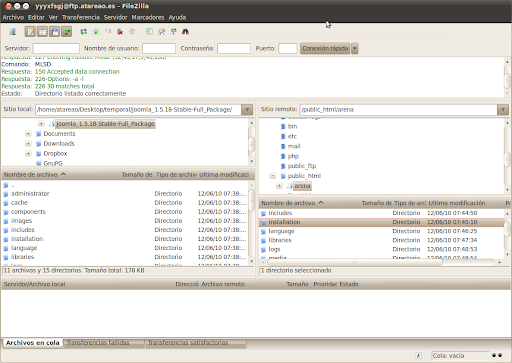The width and height of the screenshot is (512, 363).
Task: Click the disconnect from server icon
Action: point(120,32)
